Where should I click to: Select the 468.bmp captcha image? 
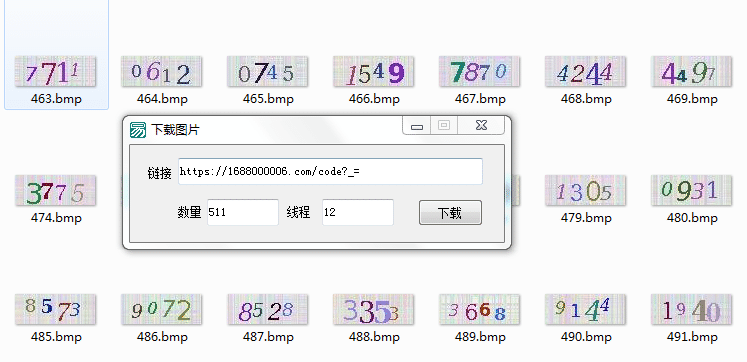[585, 71]
